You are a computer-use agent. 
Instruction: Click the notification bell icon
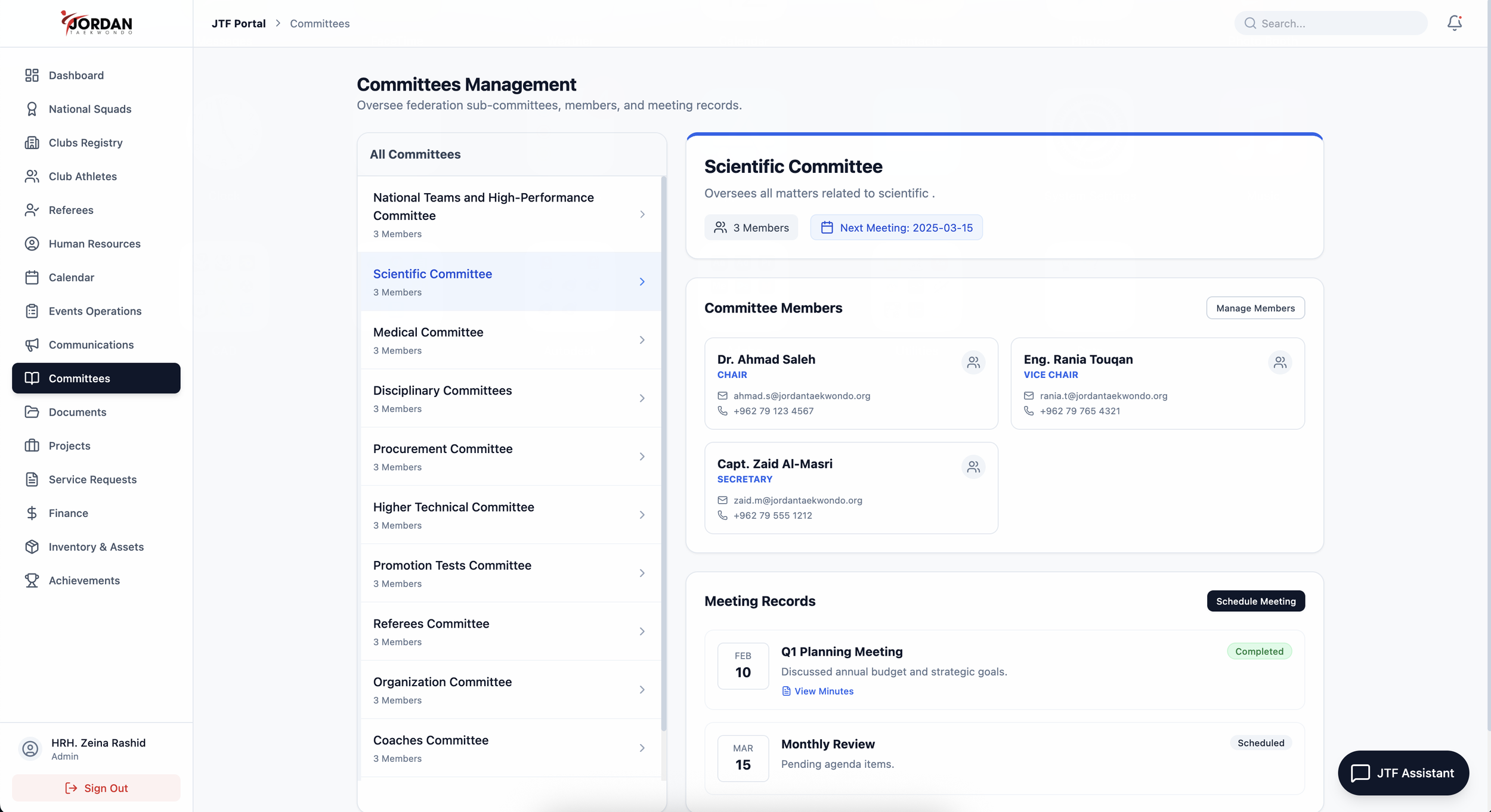click(x=1454, y=23)
